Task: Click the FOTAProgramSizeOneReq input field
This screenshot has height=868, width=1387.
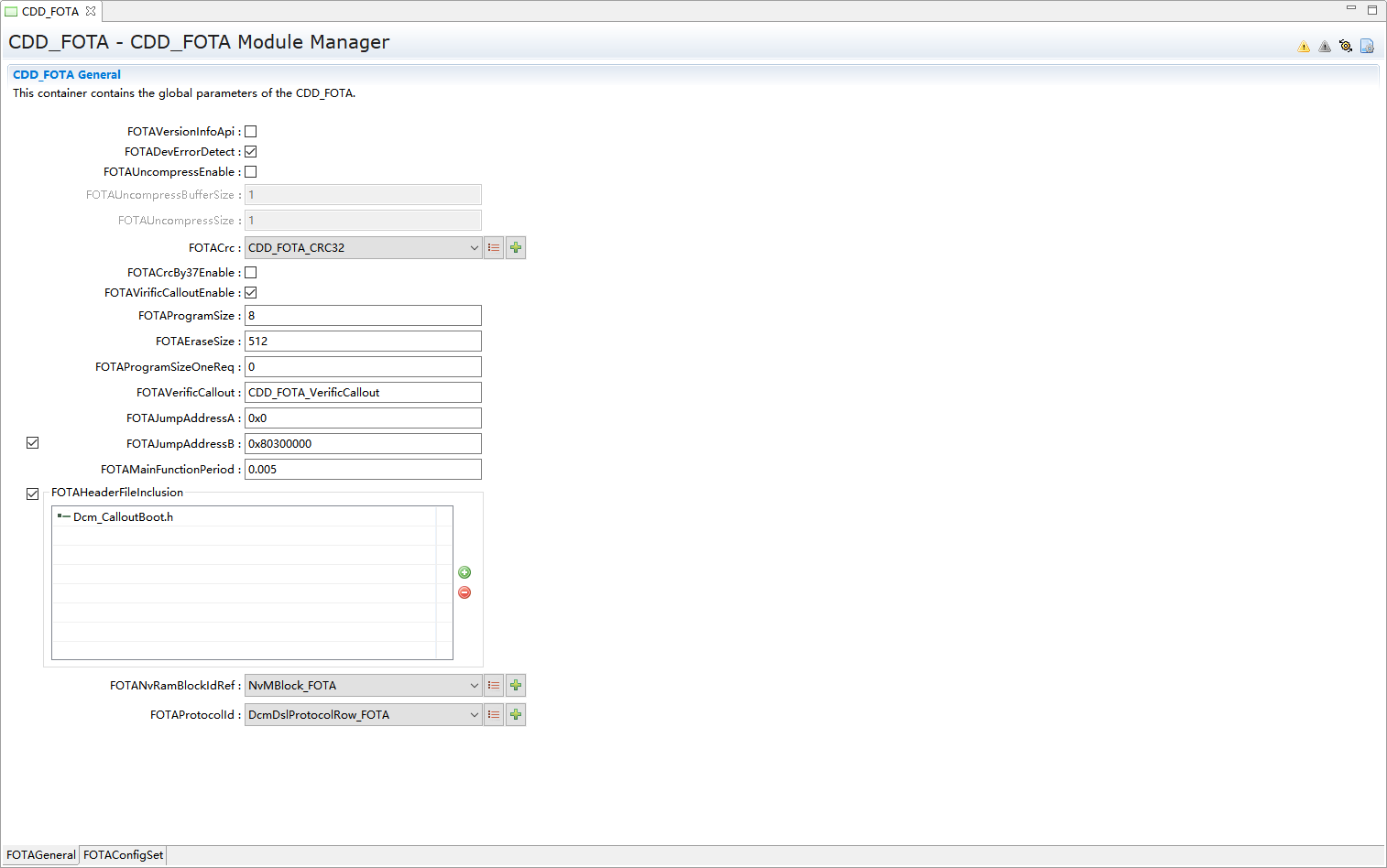Action: (363, 367)
